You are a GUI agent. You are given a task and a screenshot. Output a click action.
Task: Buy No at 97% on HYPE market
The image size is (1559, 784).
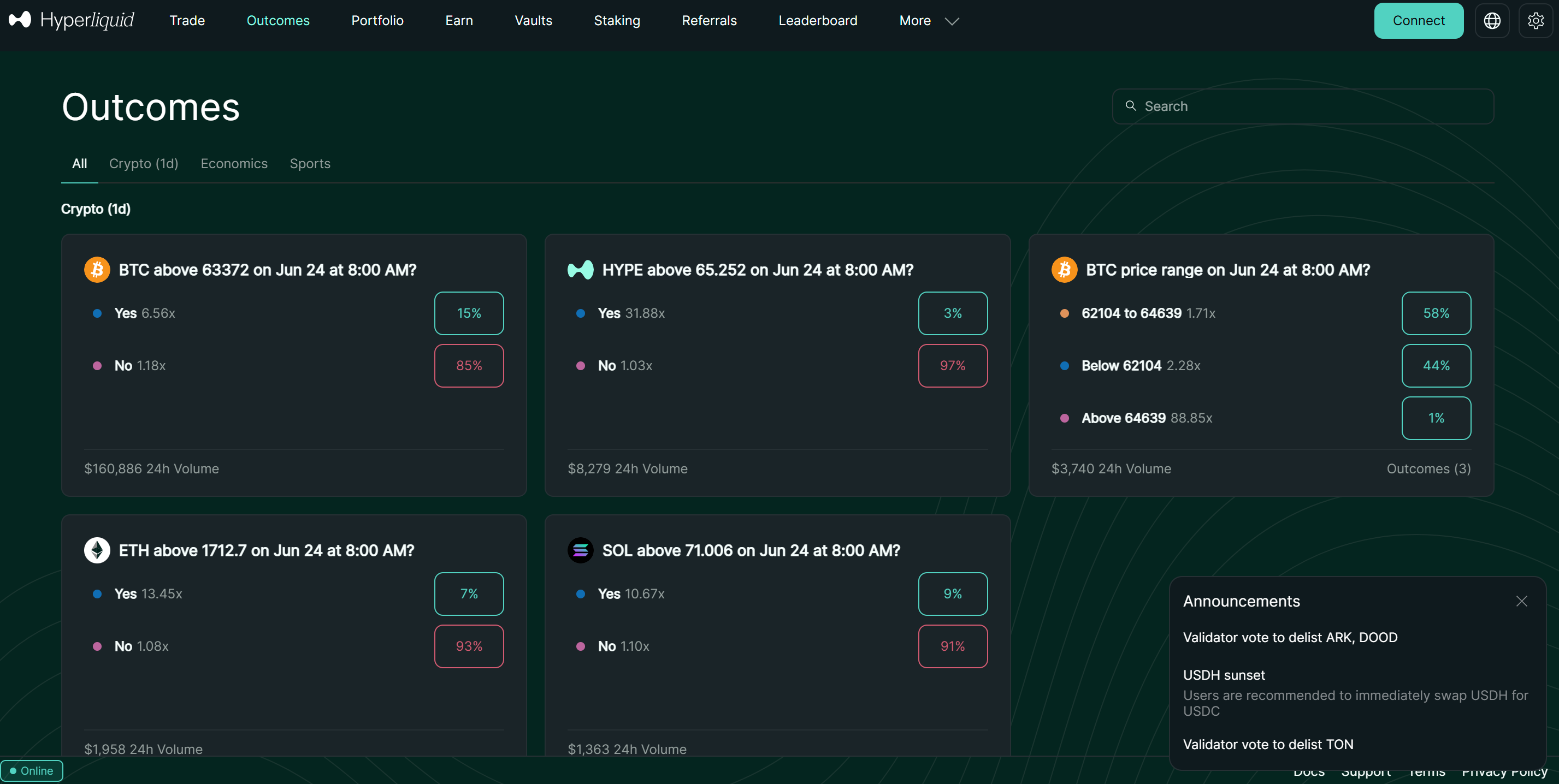[953, 365]
